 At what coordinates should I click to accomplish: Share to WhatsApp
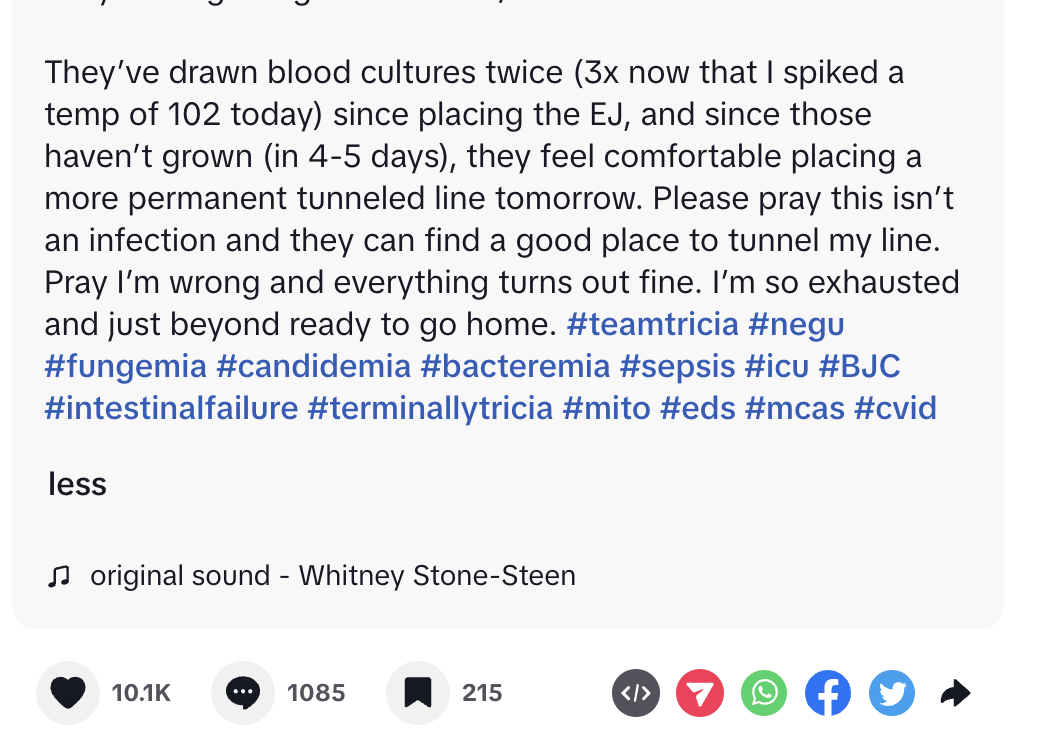(764, 693)
